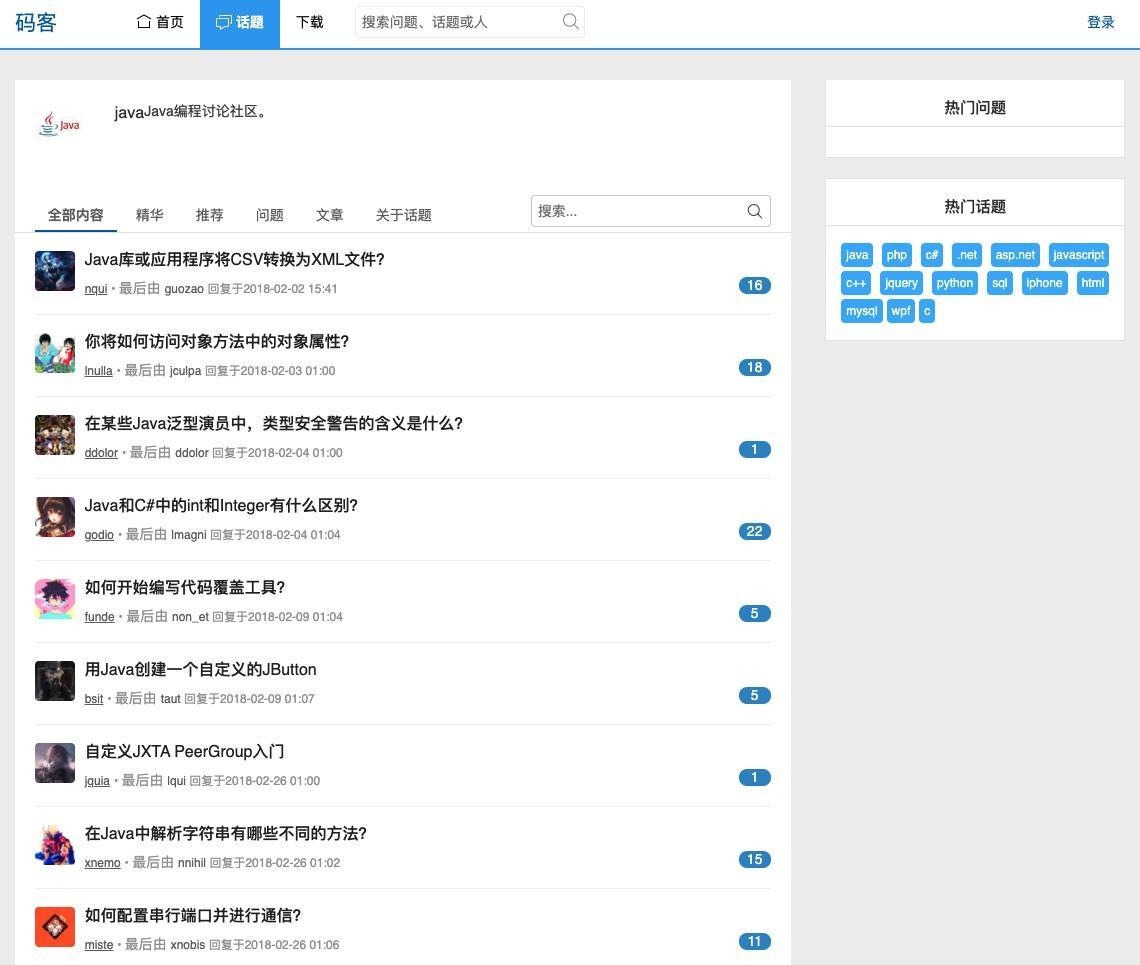Select the python tag in 热门话题
1140x965 pixels.
(954, 283)
